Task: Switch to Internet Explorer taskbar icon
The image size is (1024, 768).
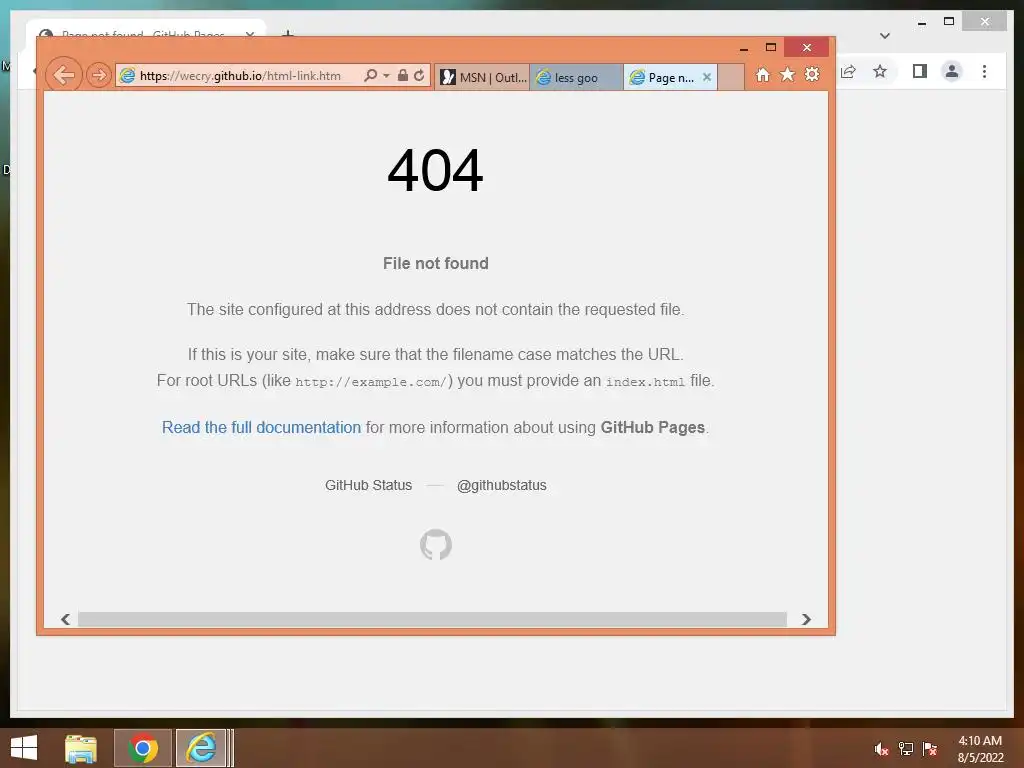Action: (201, 748)
